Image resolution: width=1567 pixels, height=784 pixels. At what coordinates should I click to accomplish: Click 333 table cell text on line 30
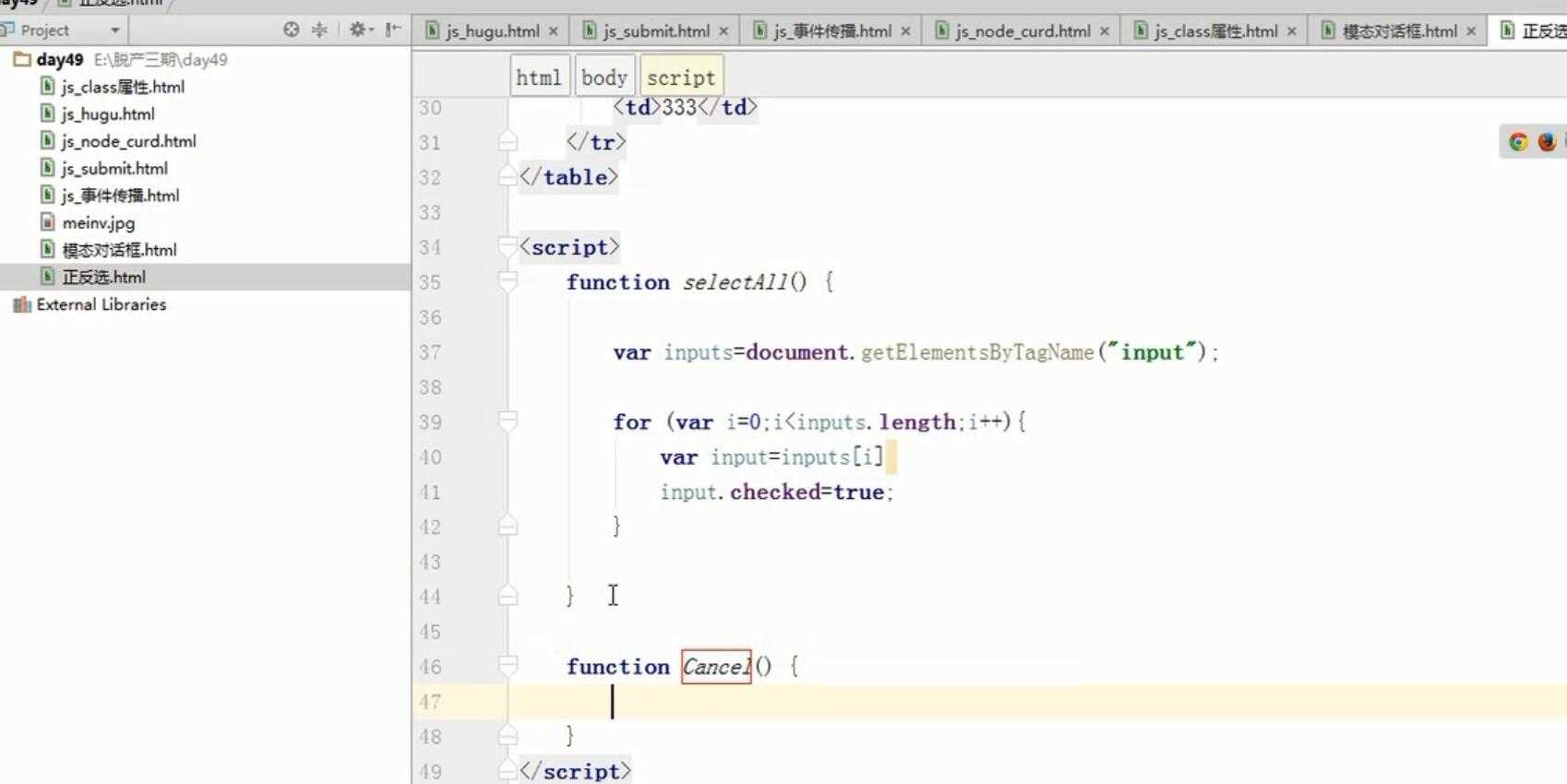point(679,108)
